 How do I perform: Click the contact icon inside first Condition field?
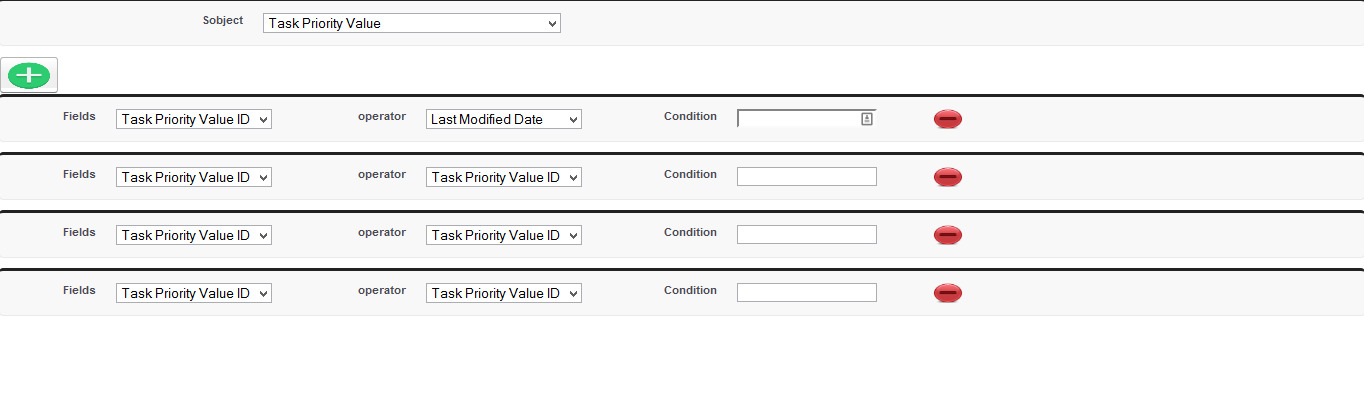867,119
